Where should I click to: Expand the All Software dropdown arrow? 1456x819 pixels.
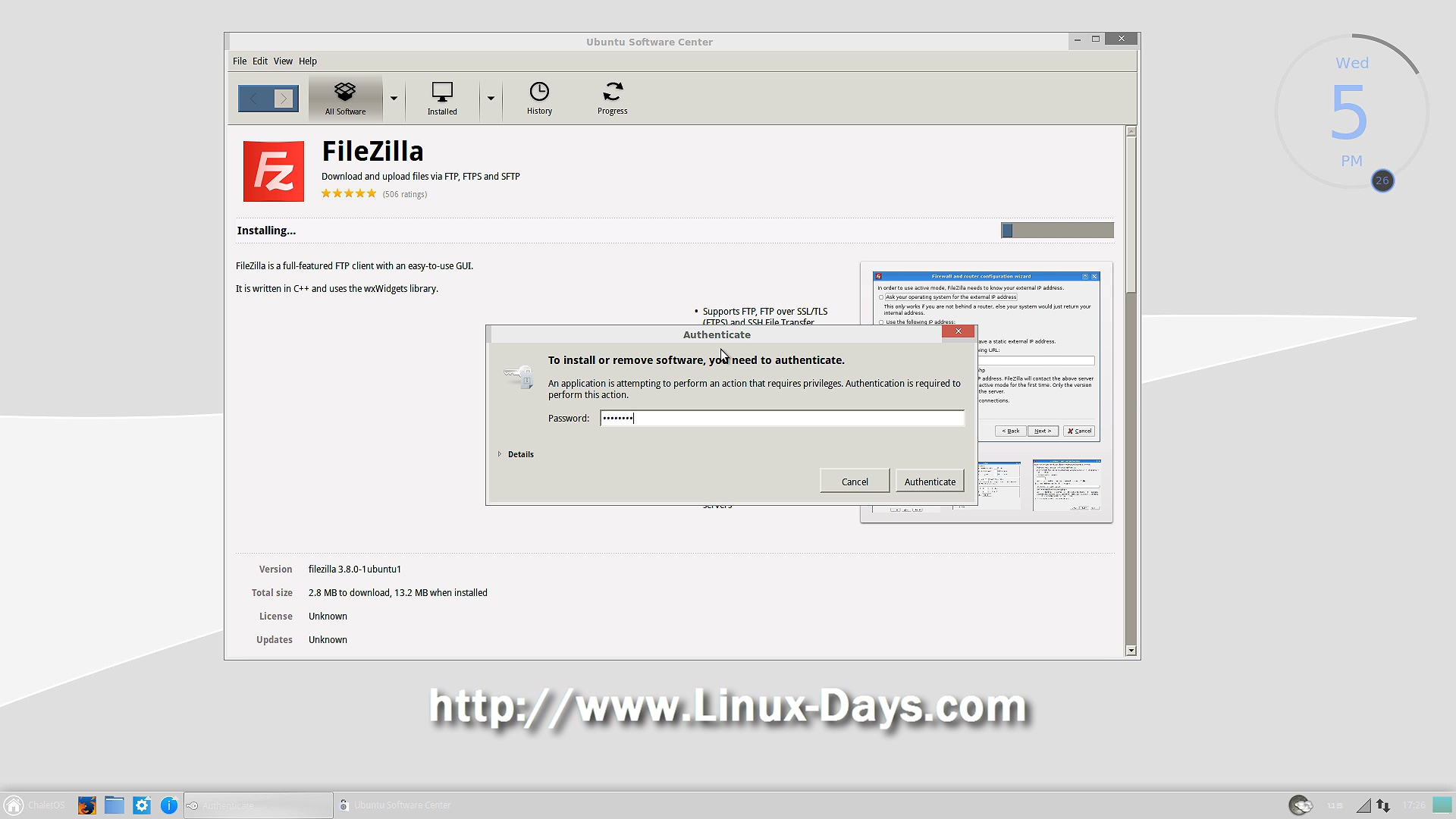point(394,99)
